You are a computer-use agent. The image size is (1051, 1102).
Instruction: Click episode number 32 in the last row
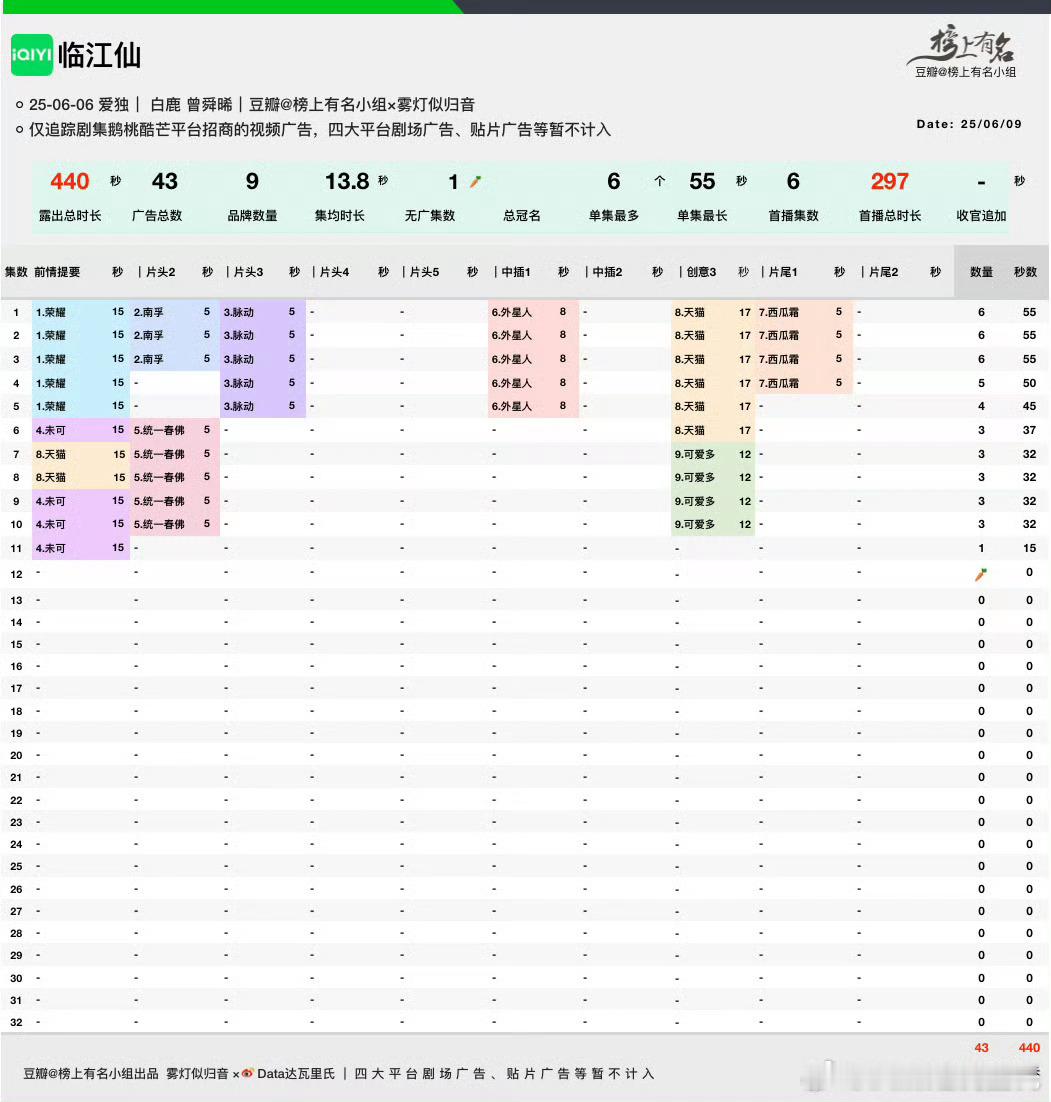point(16,1023)
